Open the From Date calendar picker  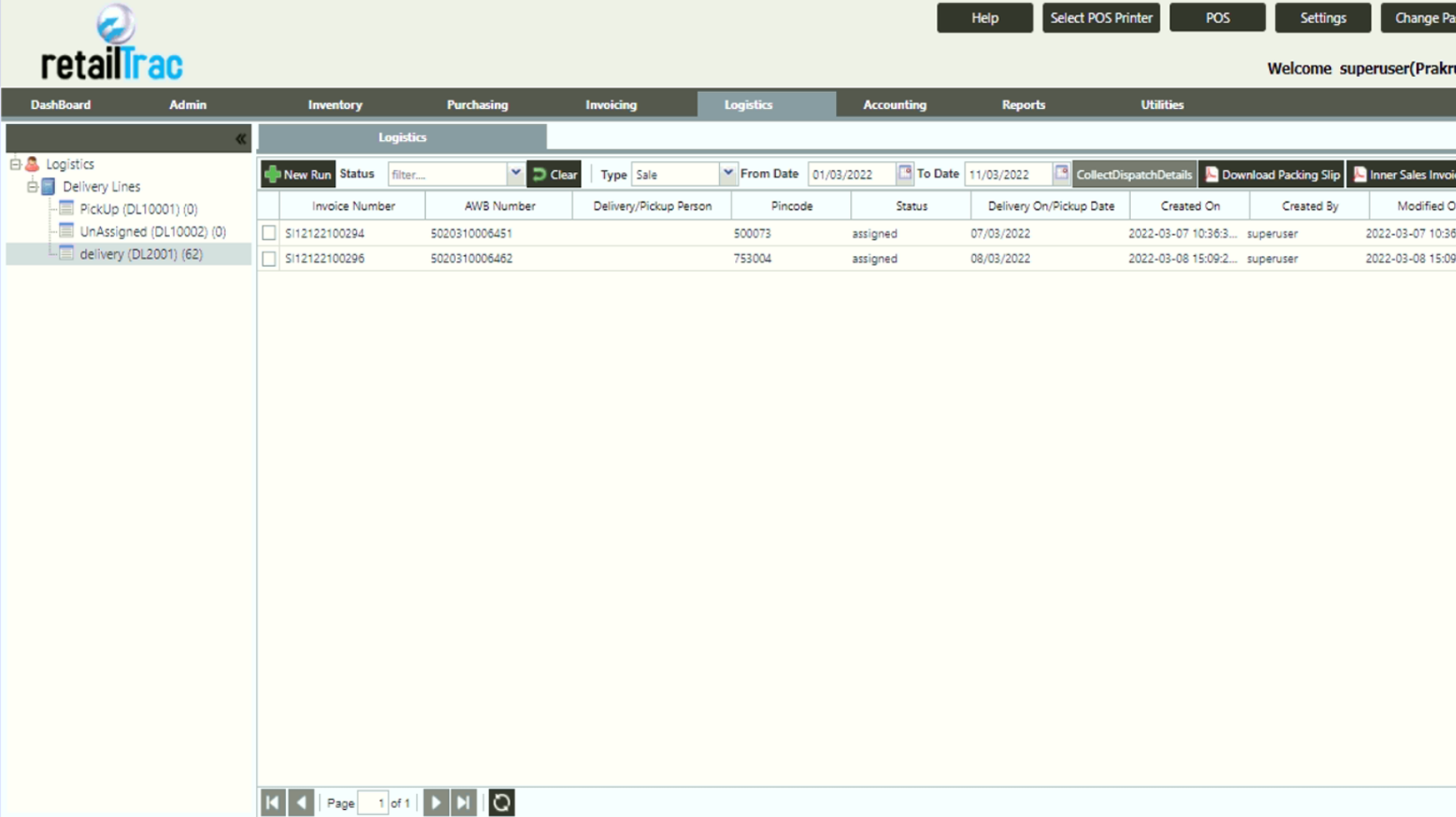click(x=904, y=174)
